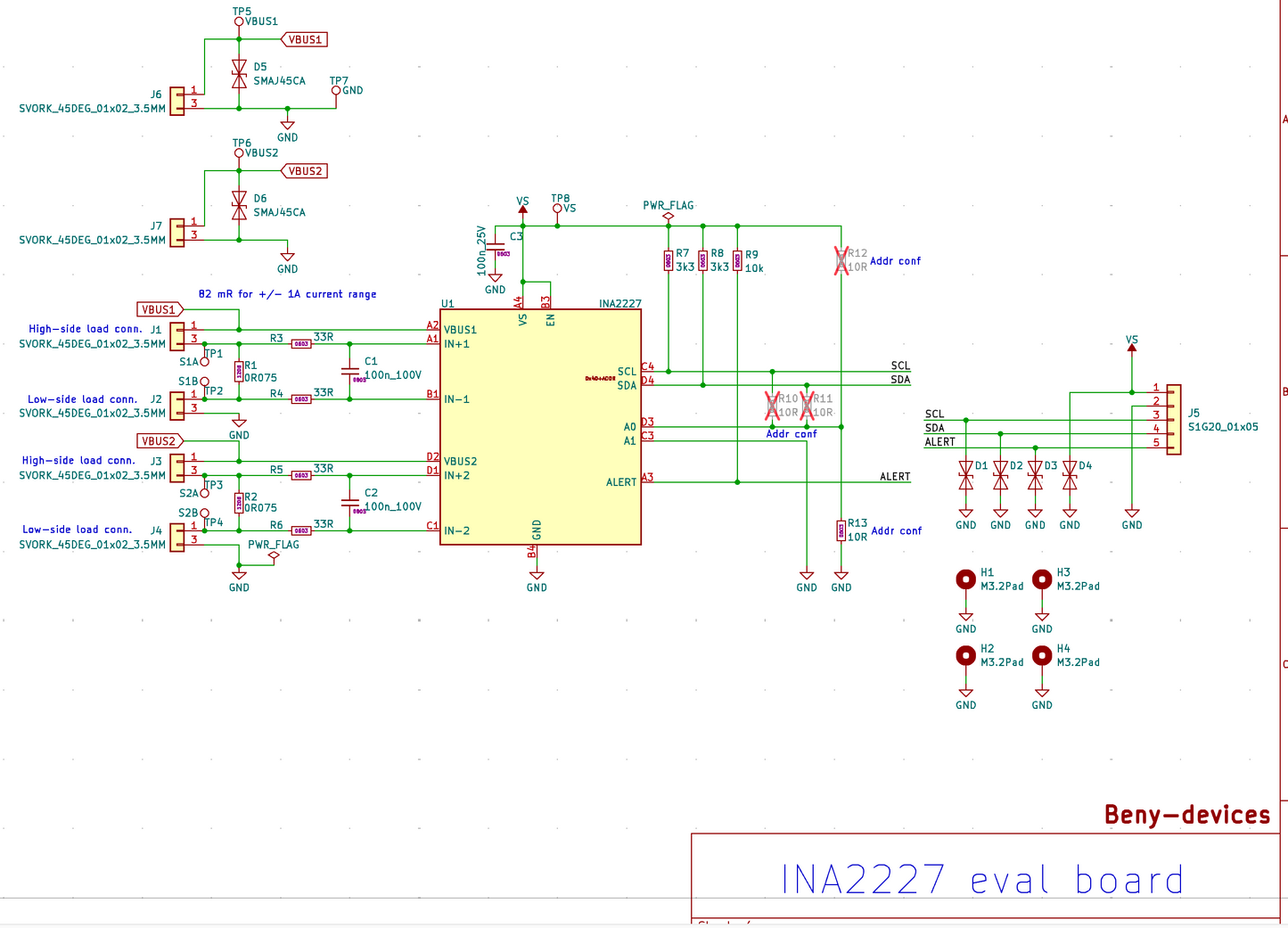This screenshot has height=928, width=1288.
Task: Select protection diode D1
Action: 966,475
